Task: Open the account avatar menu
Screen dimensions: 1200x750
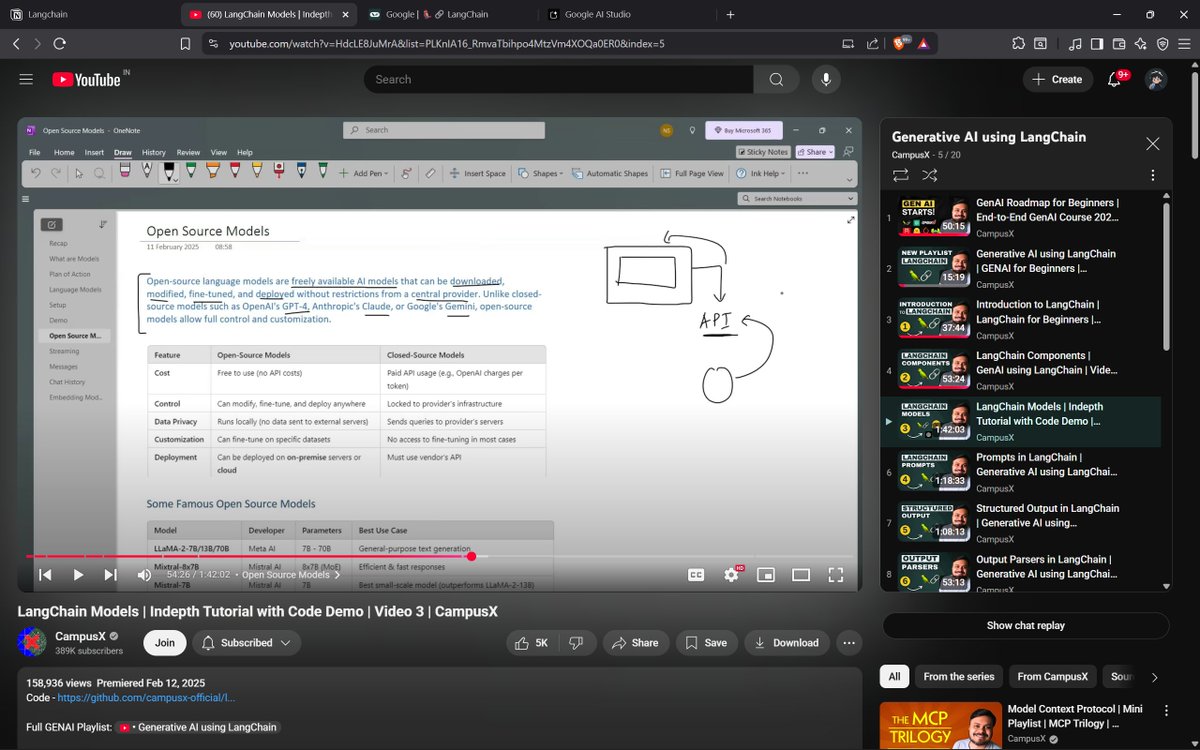Action: coord(1156,79)
